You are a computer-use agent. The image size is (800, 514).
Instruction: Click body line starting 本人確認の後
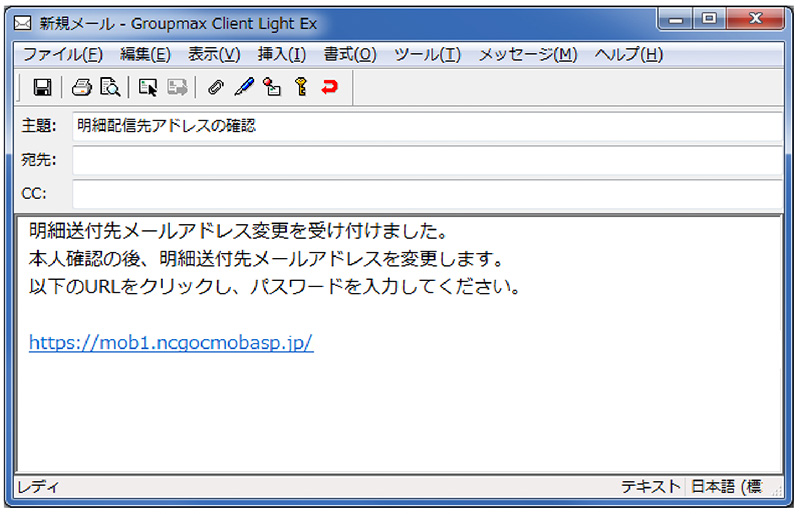(x=266, y=259)
